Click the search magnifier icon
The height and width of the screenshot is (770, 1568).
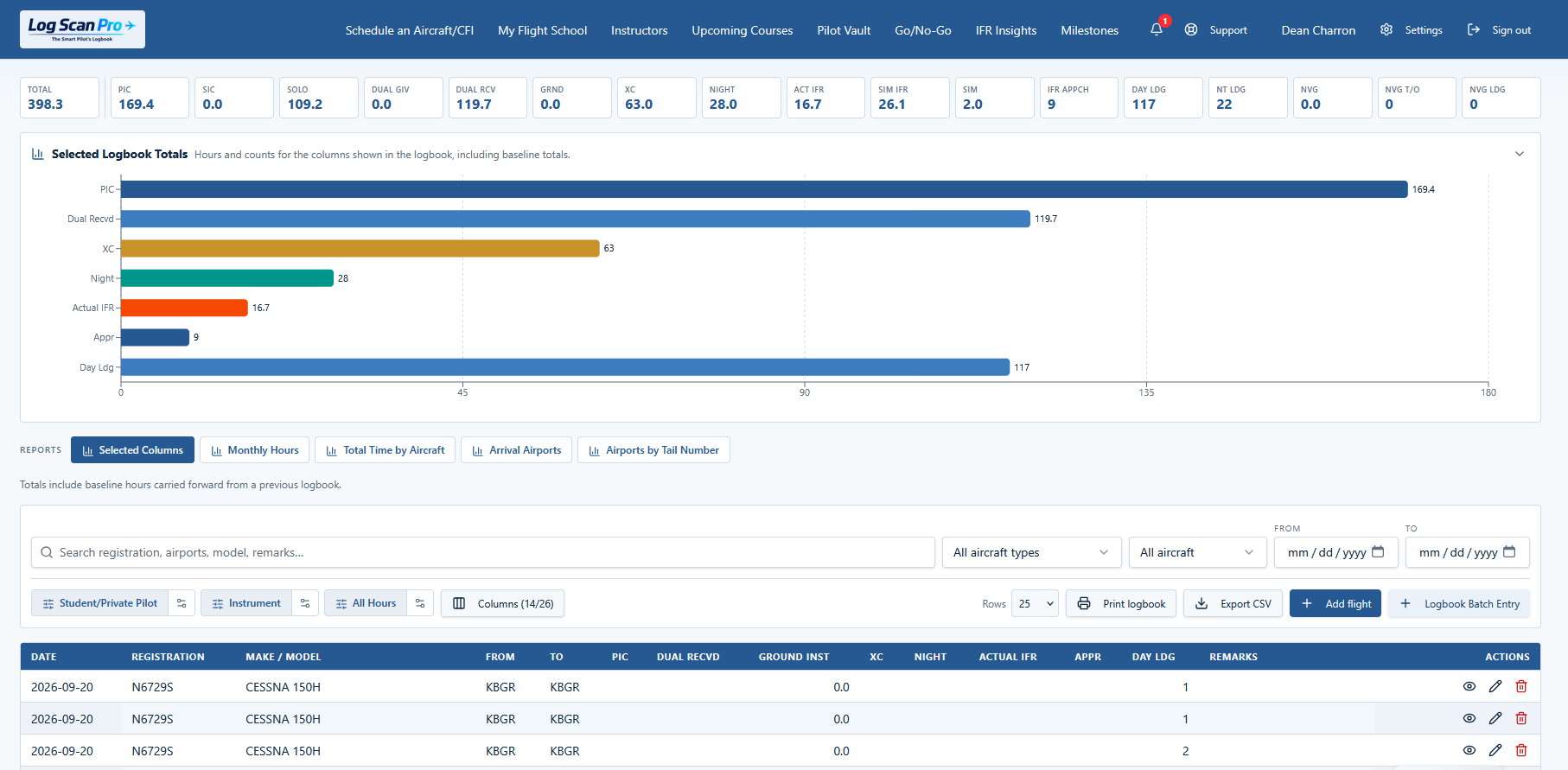tap(47, 552)
